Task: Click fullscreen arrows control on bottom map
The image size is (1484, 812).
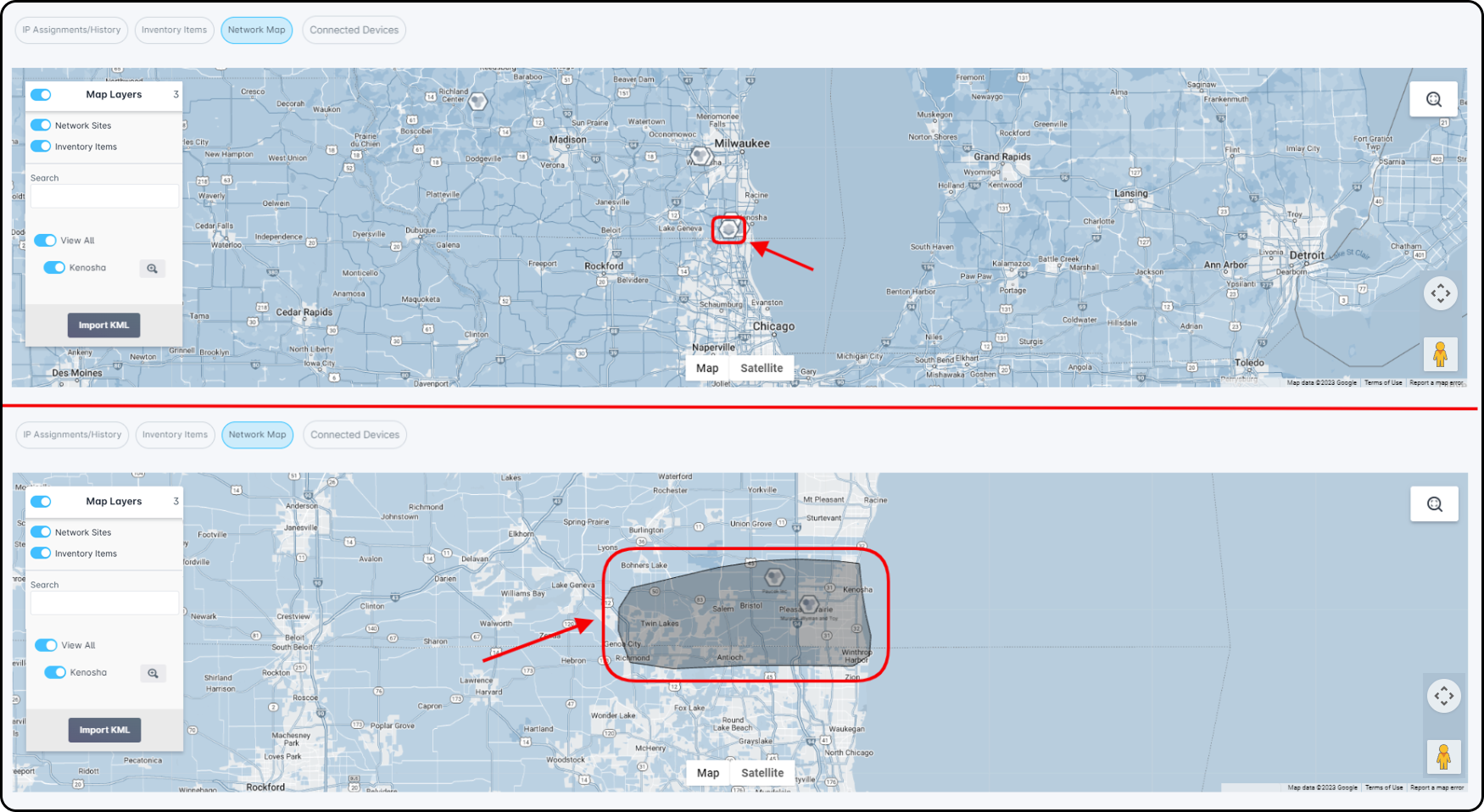Action: pos(1444,697)
